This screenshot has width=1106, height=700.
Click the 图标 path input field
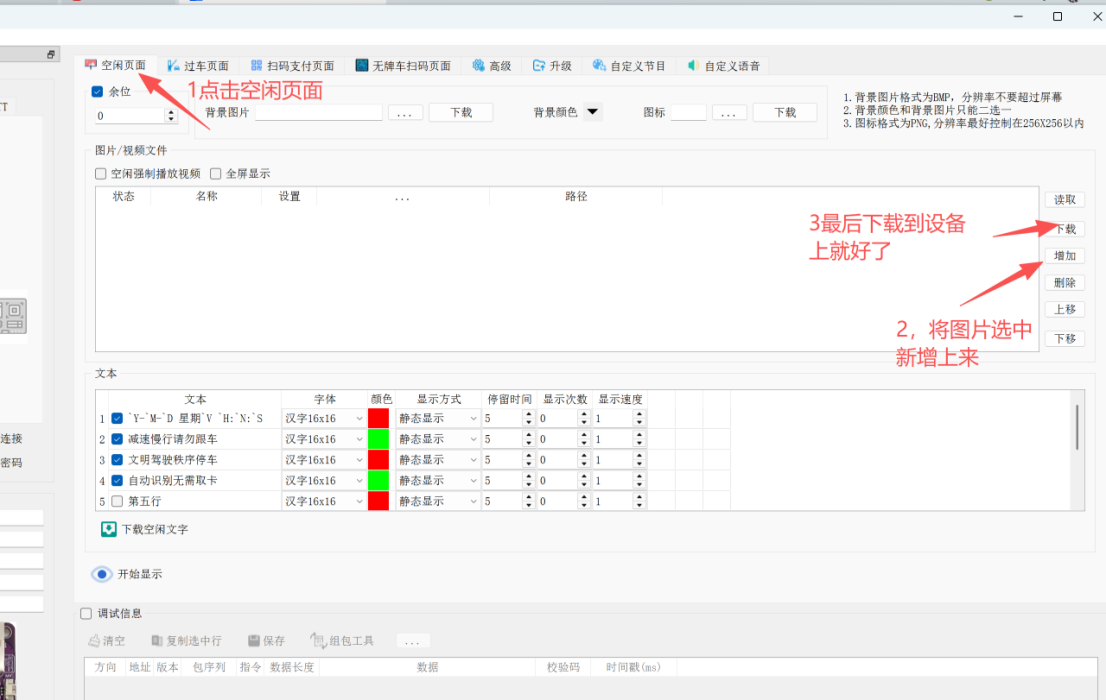click(x=688, y=113)
